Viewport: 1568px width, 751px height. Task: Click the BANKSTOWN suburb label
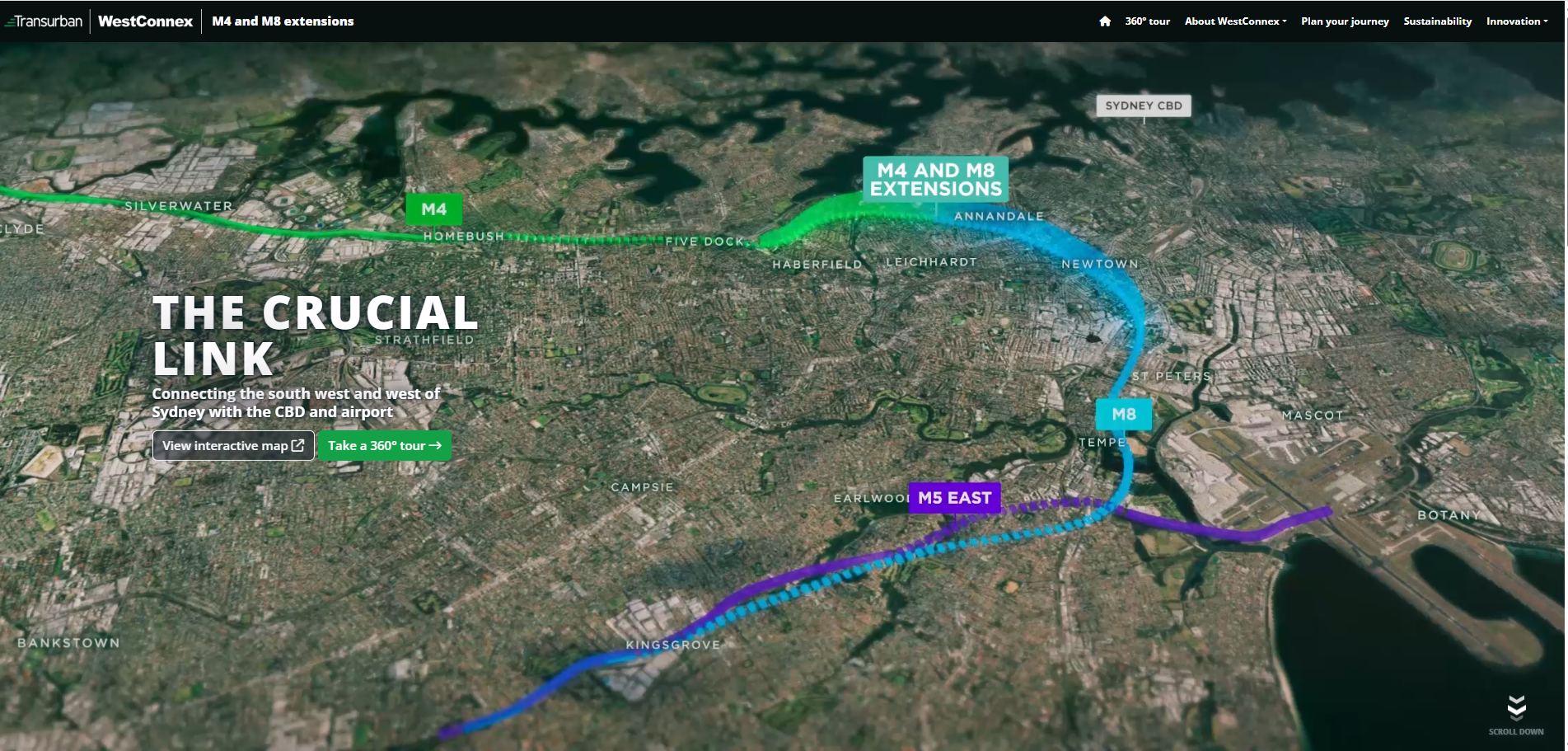(68, 643)
